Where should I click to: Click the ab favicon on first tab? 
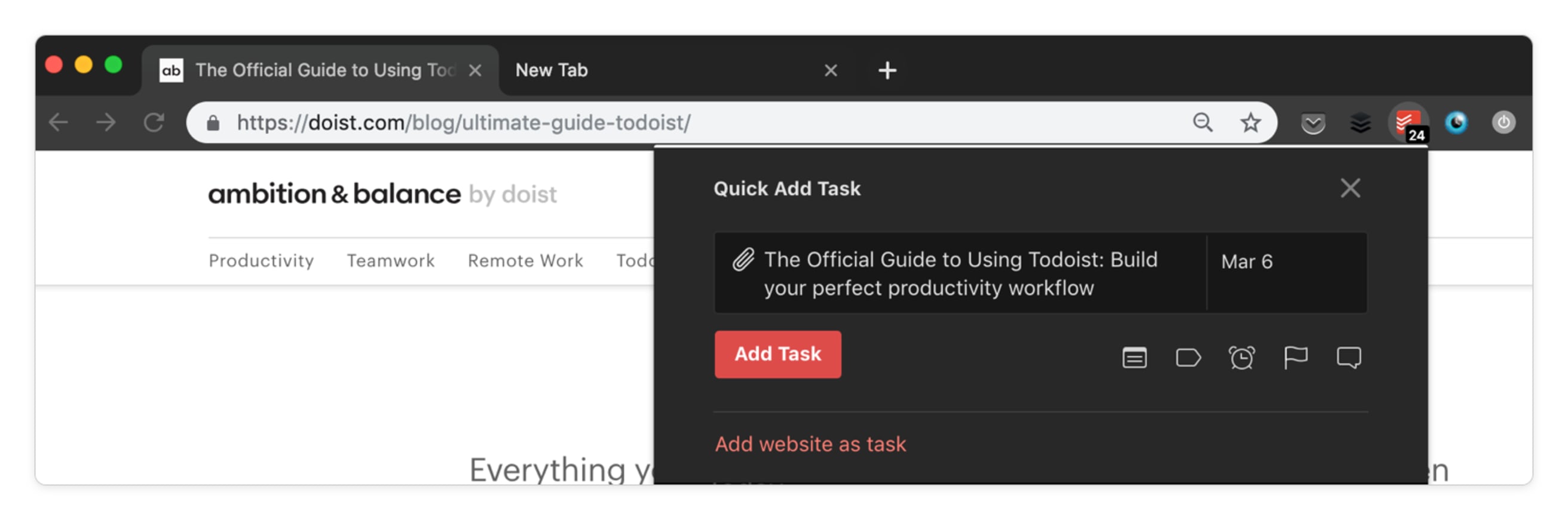[171, 70]
